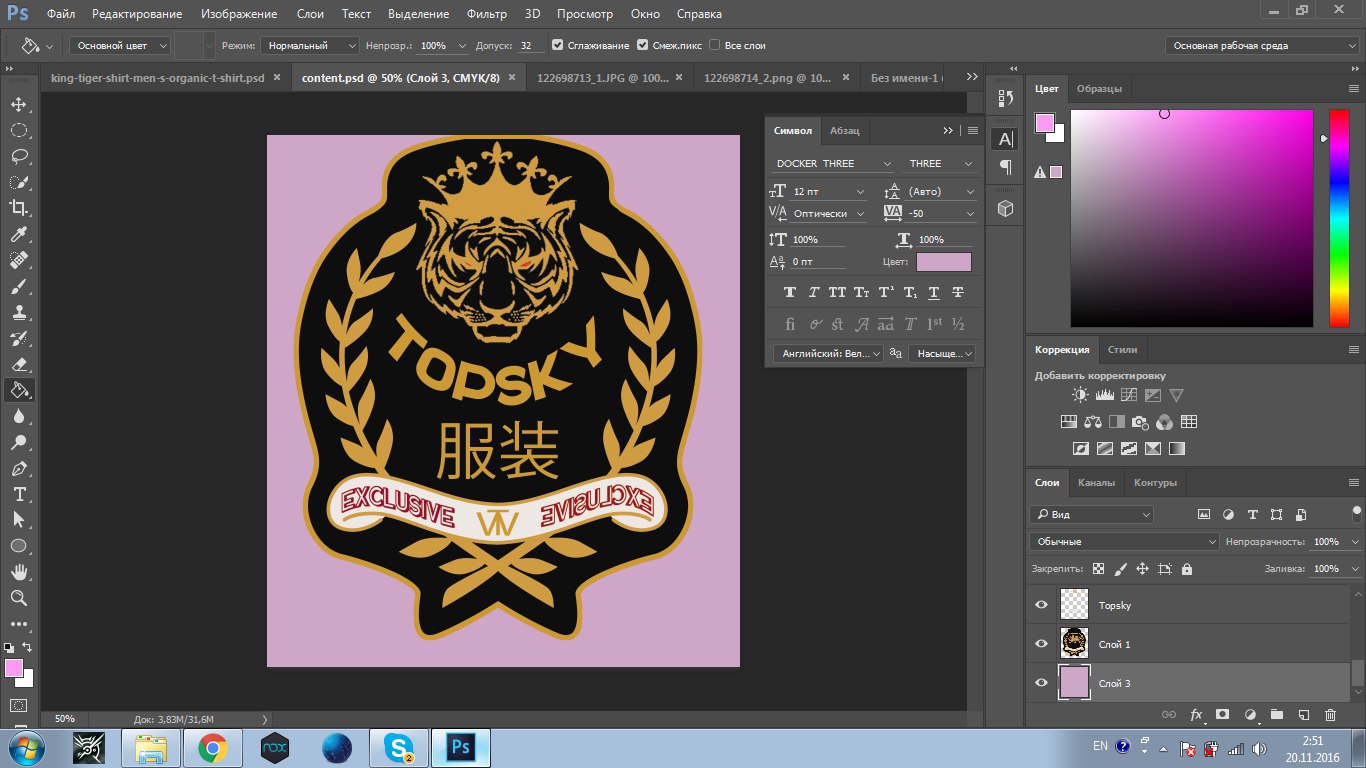Switch to the Абзац panel tab
1366x768 pixels.
tap(844, 131)
